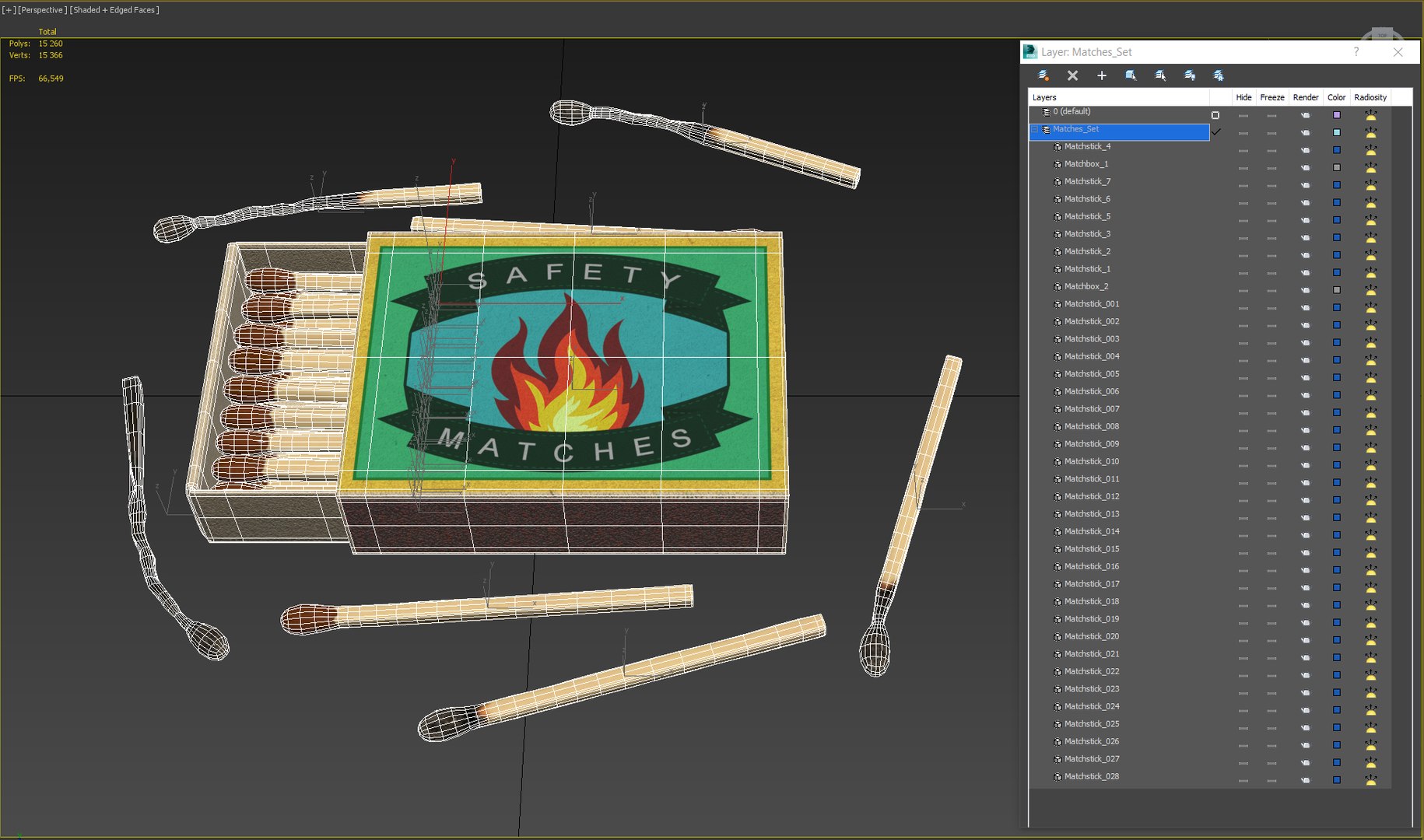Collapse the Matches_Set layer tree
Screen dimensions: 1424x840
click(x=1035, y=130)
